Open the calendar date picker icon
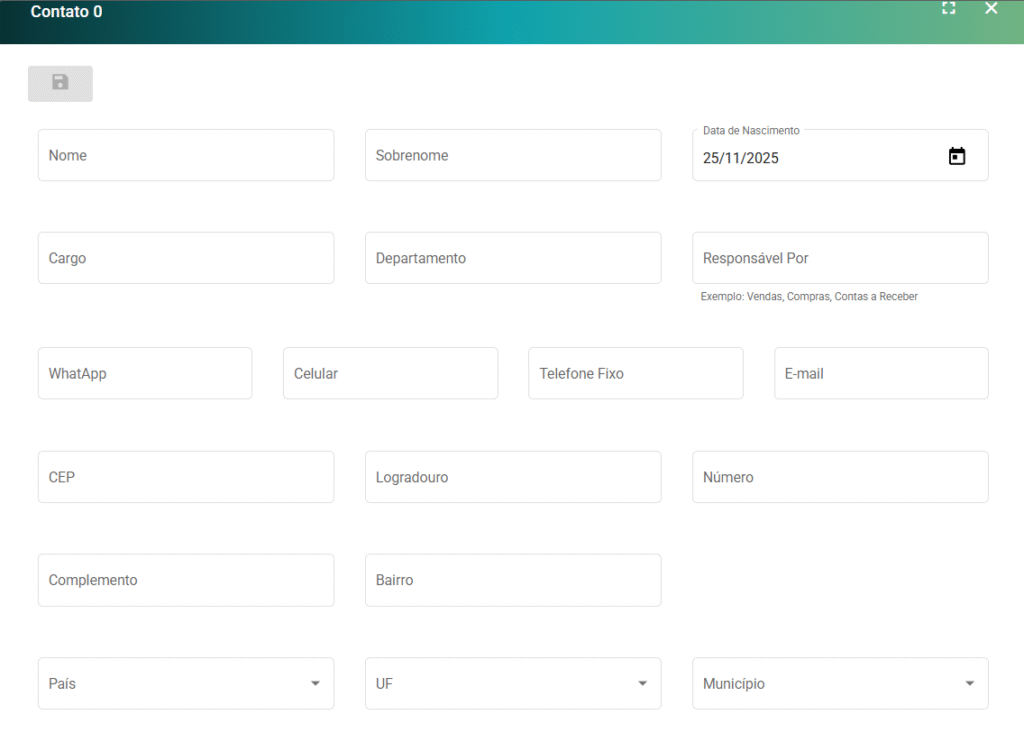The width and height of the screenshot is (1024, 742). [x=957, y=156]
